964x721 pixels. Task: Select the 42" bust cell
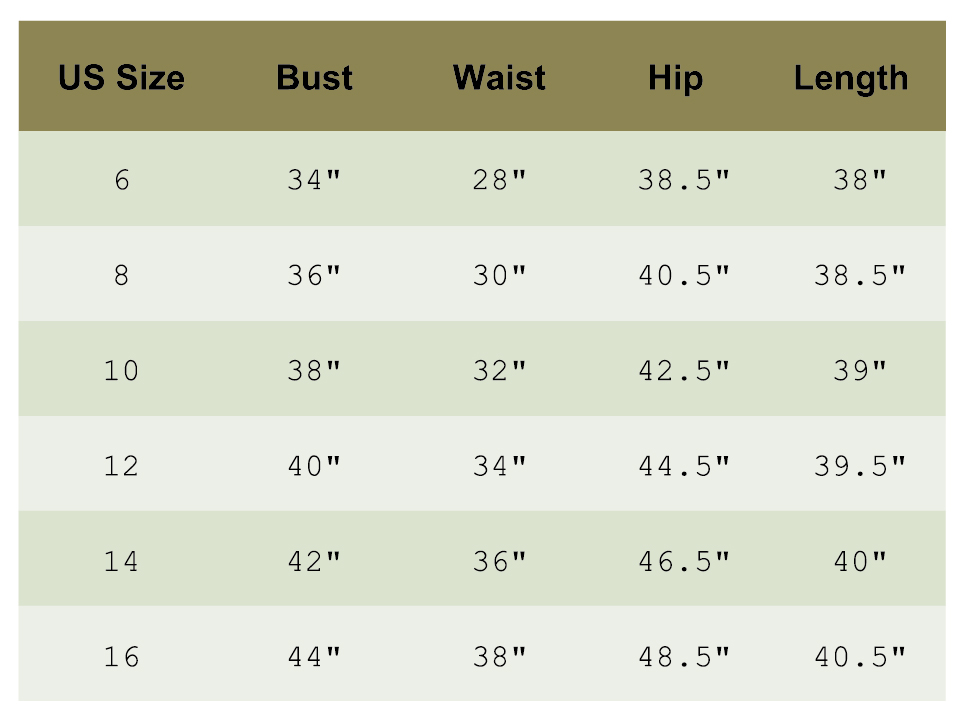point(314,561)
